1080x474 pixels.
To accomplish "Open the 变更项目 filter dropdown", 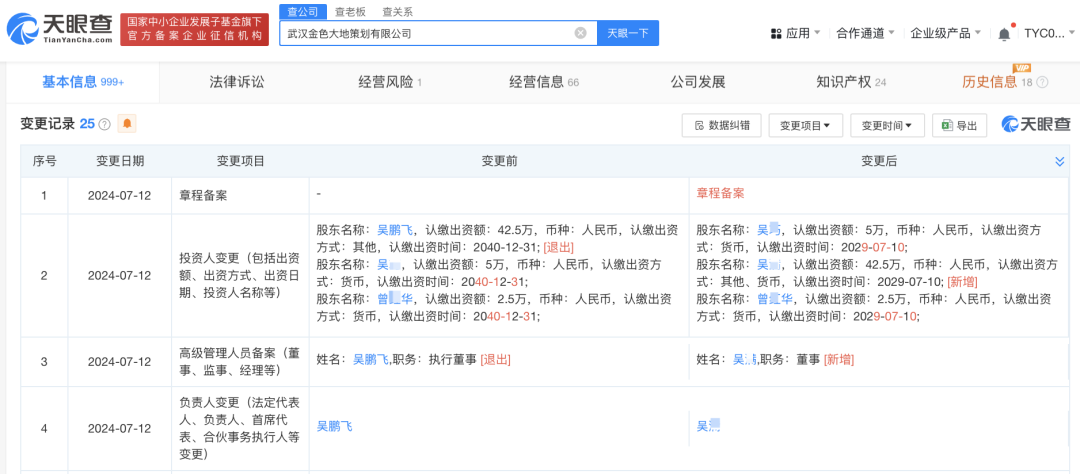I will tap(805, 125).
